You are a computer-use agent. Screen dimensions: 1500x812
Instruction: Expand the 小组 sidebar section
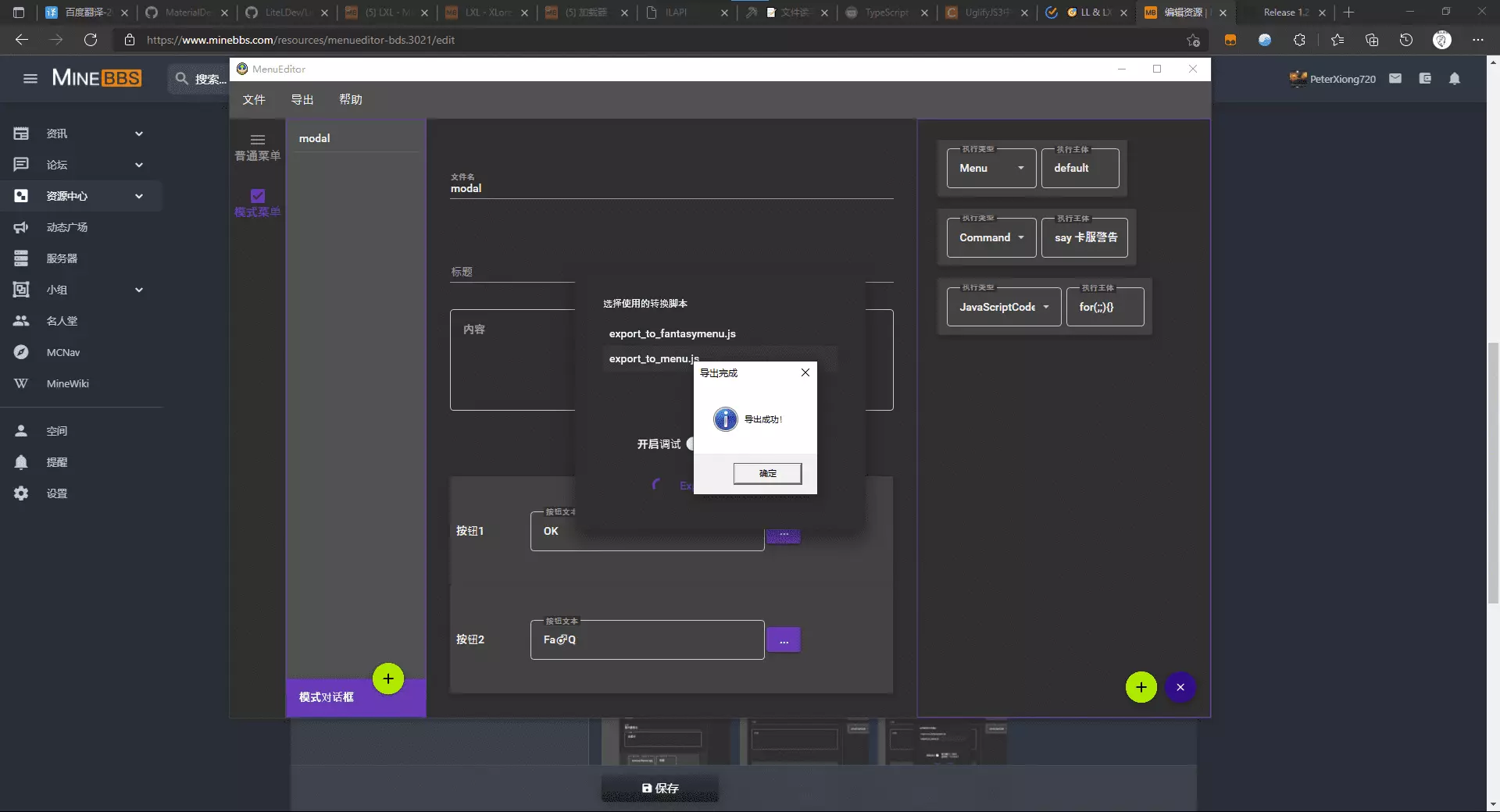pos(139,290)
